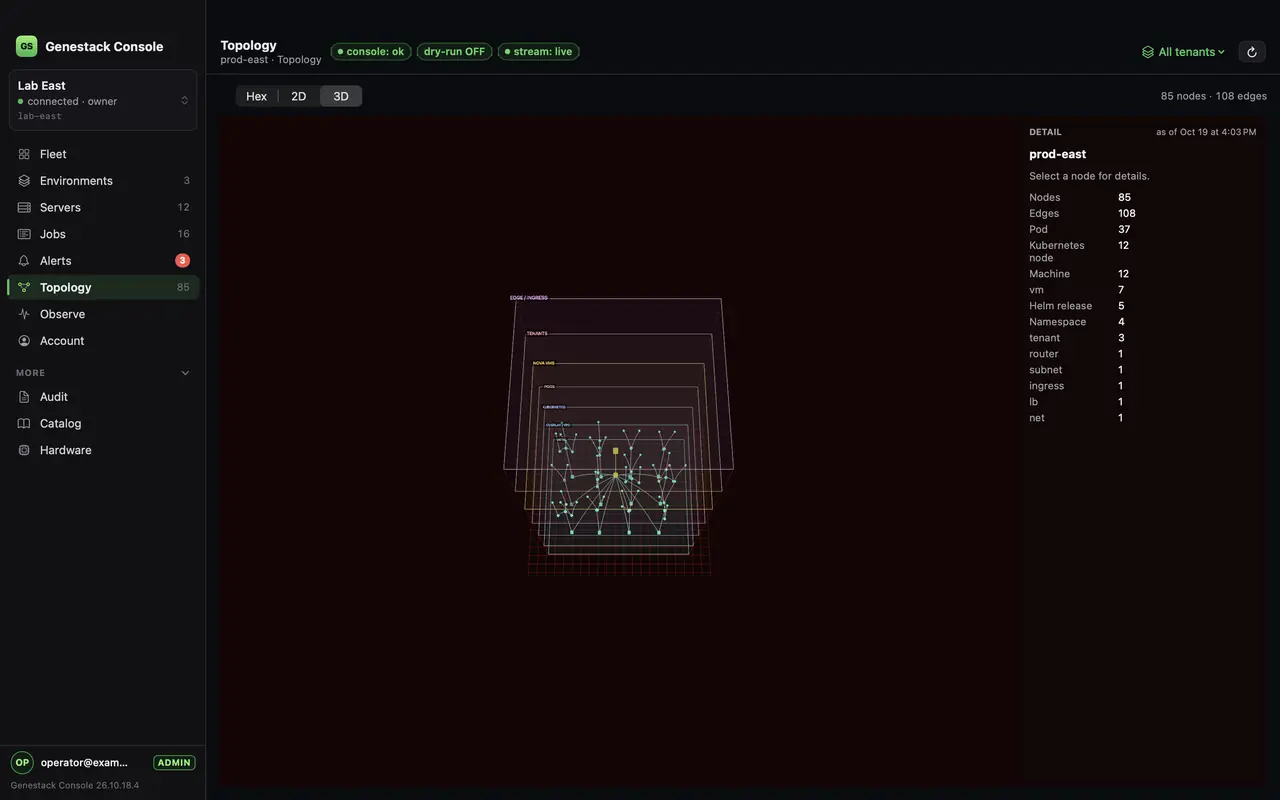The height and width of the screenshot is (800, 1280).
Task: Open the Jobs page
Action: tap(103, 234)
